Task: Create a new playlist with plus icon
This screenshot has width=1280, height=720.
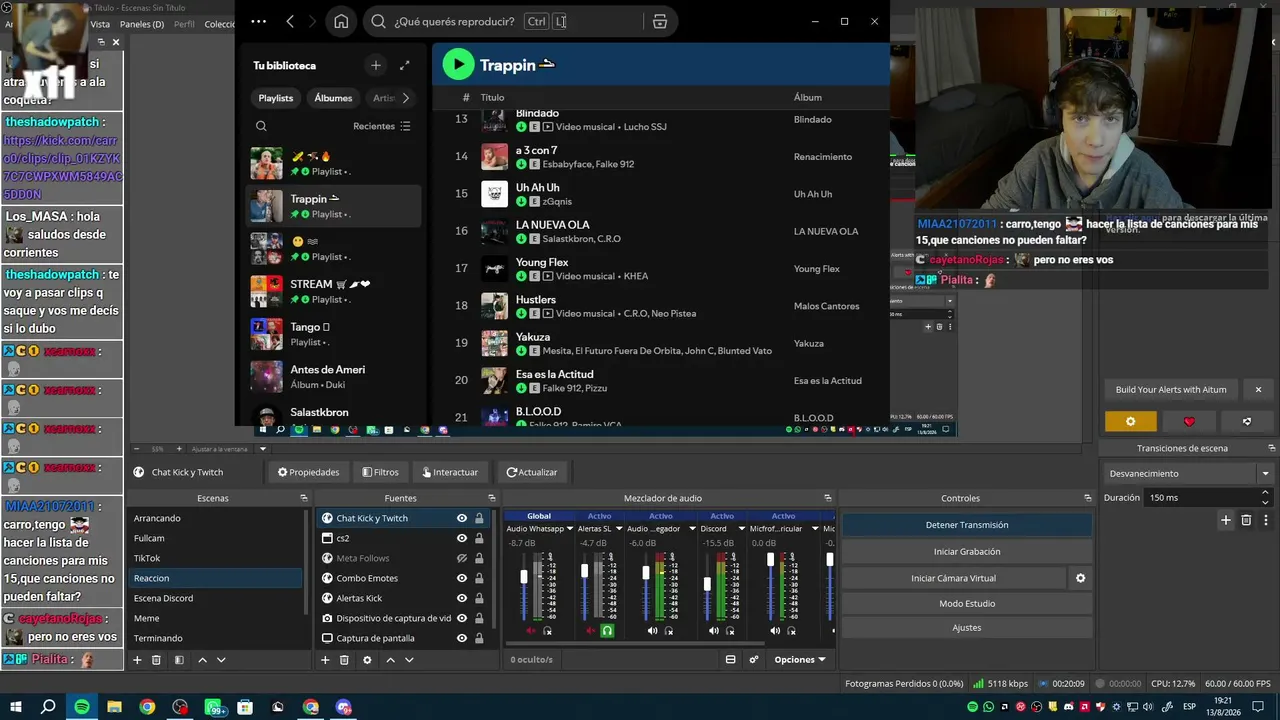Action: click(x=376, y=65)
